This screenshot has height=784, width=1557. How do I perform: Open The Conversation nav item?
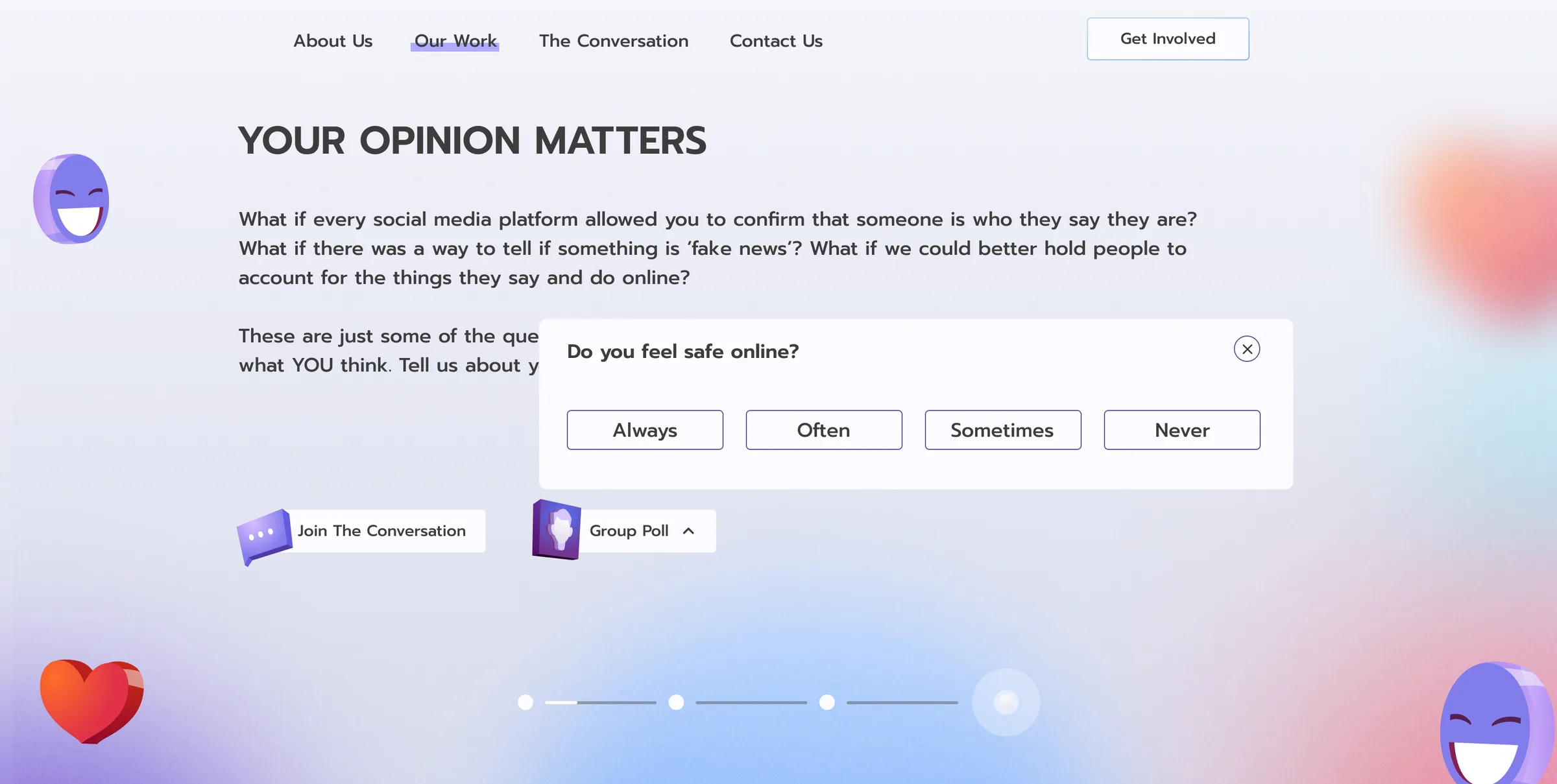coord(614,41)
